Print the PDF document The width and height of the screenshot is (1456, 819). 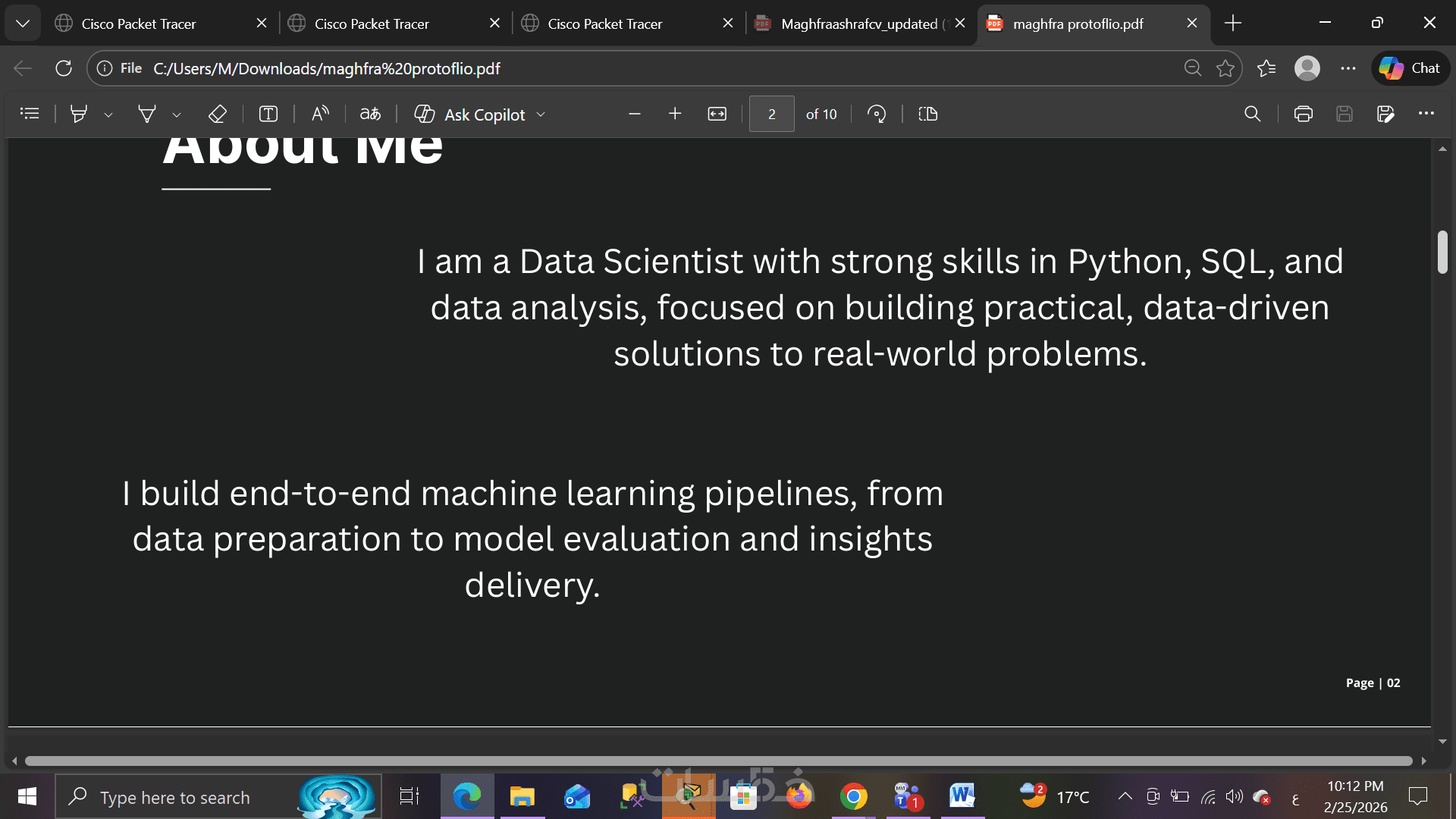tap(1303, 114)
